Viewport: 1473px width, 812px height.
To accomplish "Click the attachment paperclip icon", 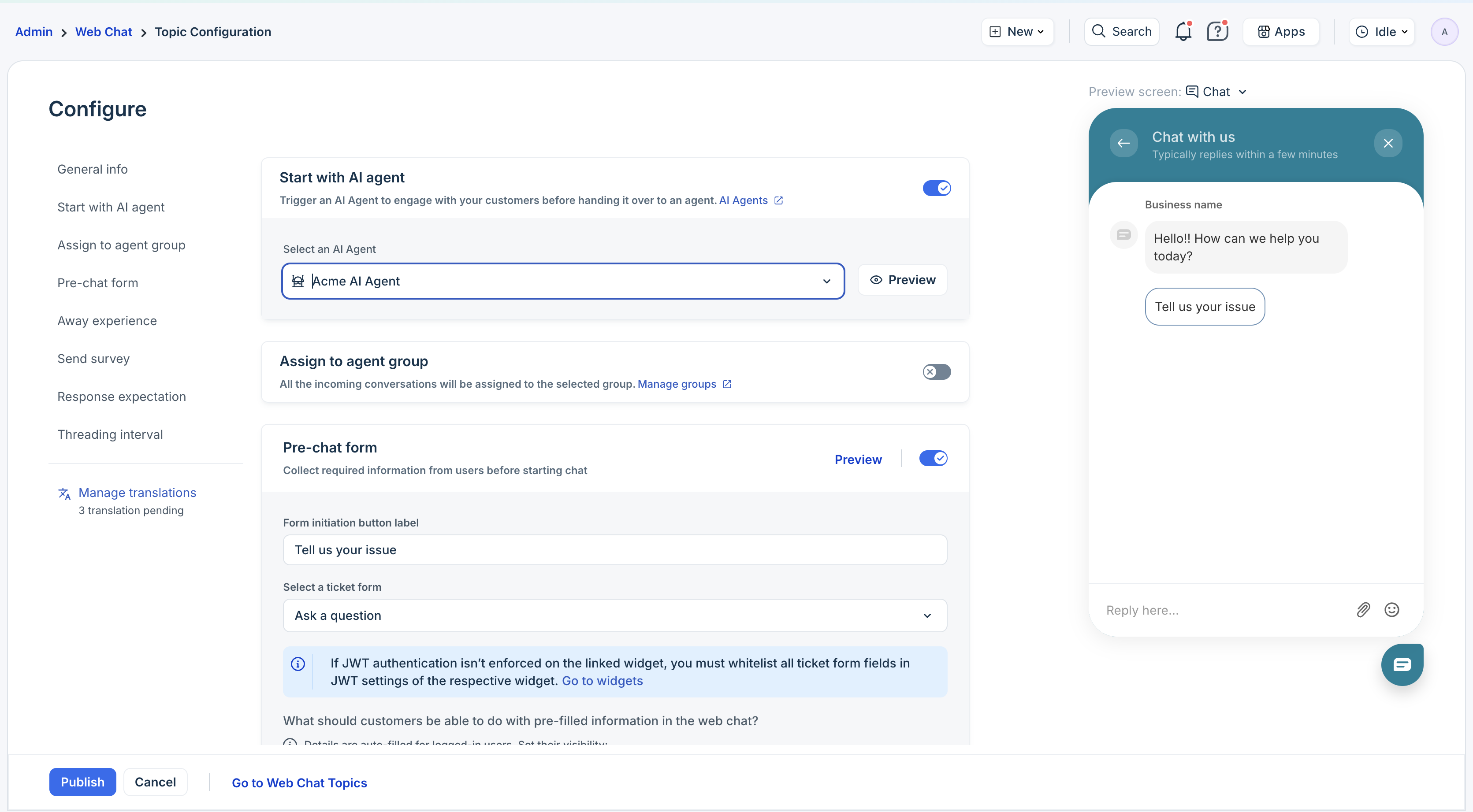I will (1363, 610).
